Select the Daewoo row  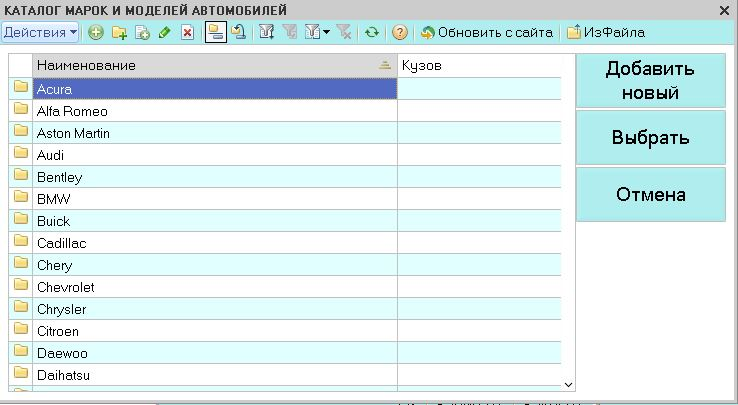click(285, 353)
